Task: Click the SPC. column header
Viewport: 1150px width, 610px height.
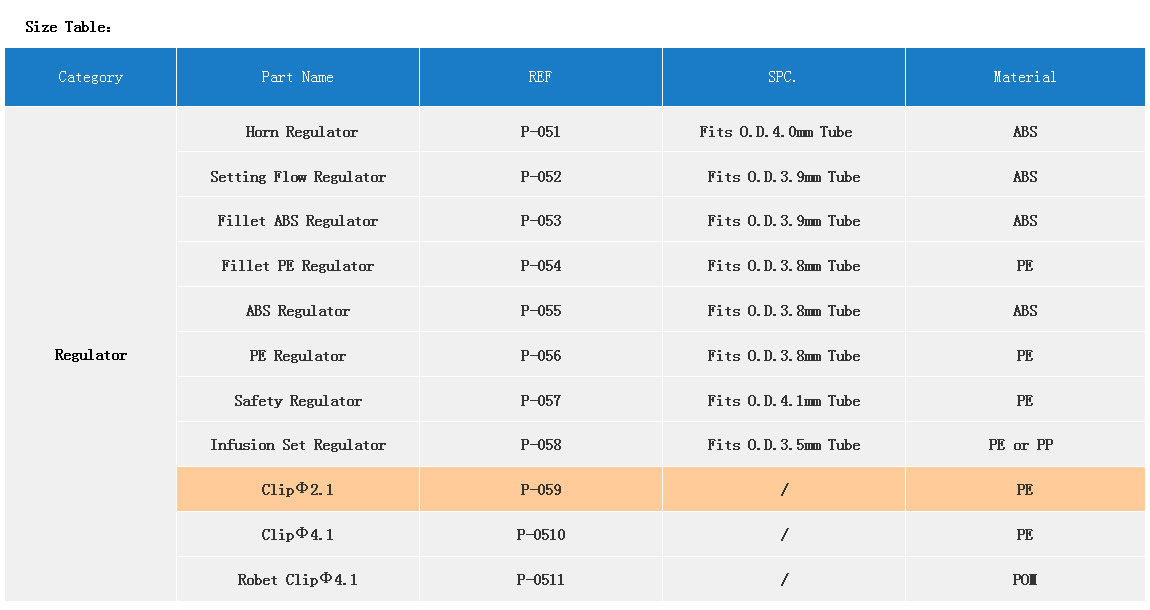Action: click(x=783, y=77)
